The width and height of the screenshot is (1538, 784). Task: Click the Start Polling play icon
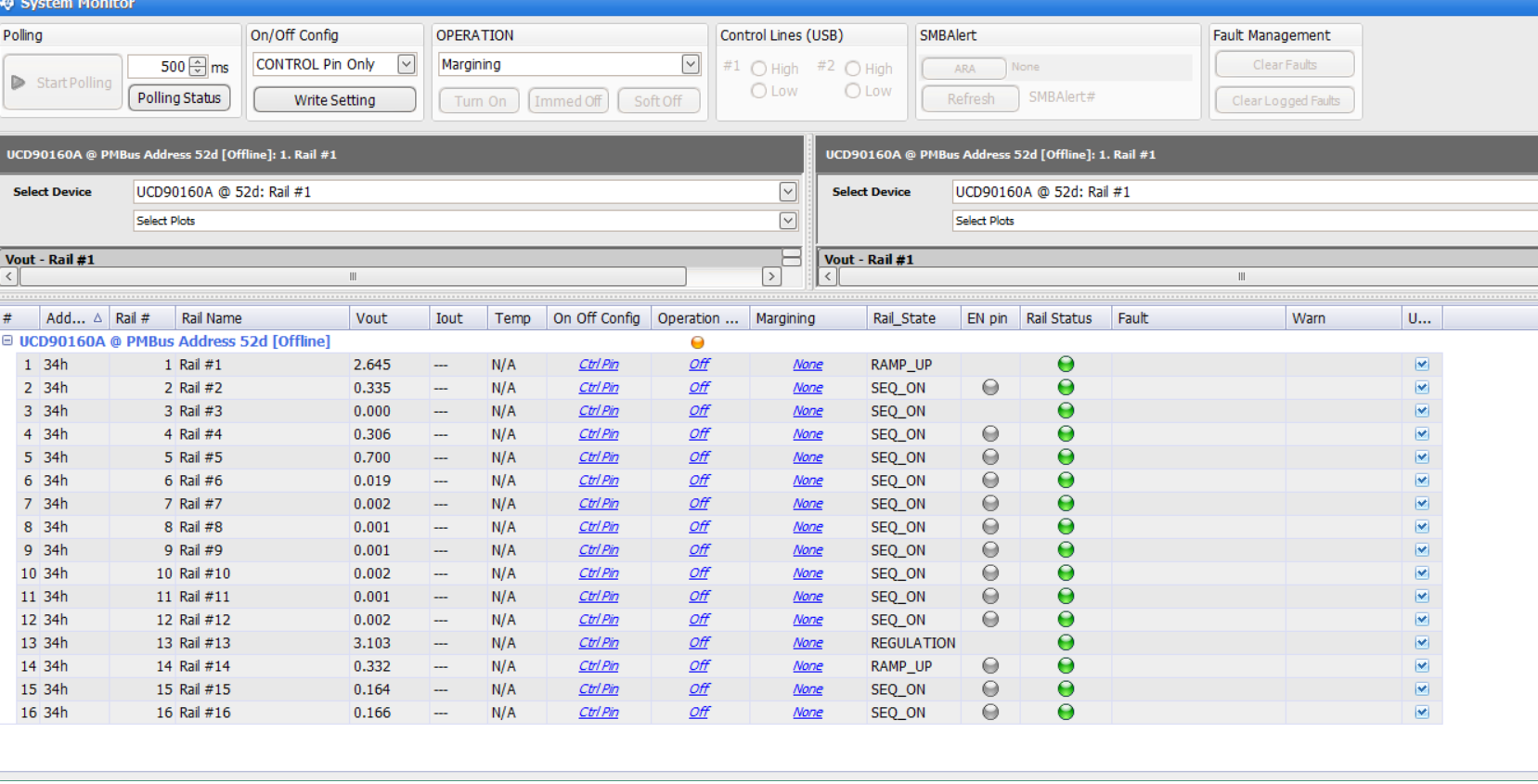19,83
